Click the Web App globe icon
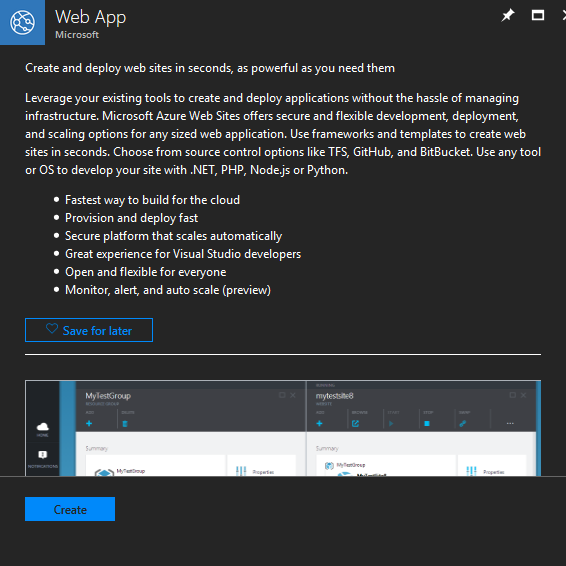This screenshot has height=566, width=566. [x=22, y=22]
